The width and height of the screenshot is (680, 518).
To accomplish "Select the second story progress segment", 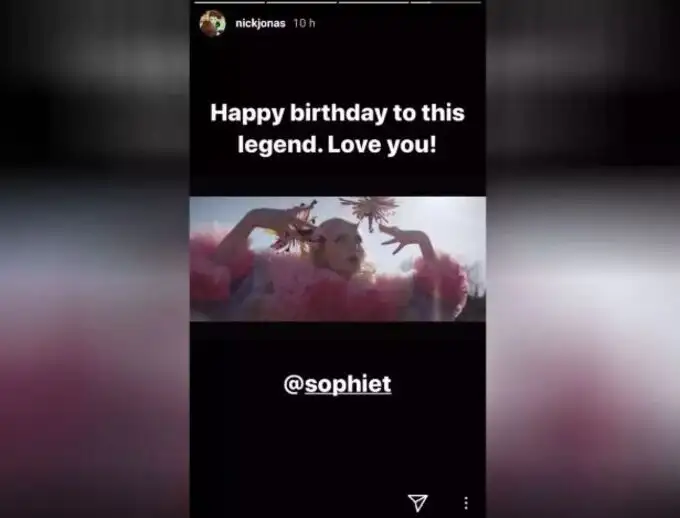I will point(302,2).
